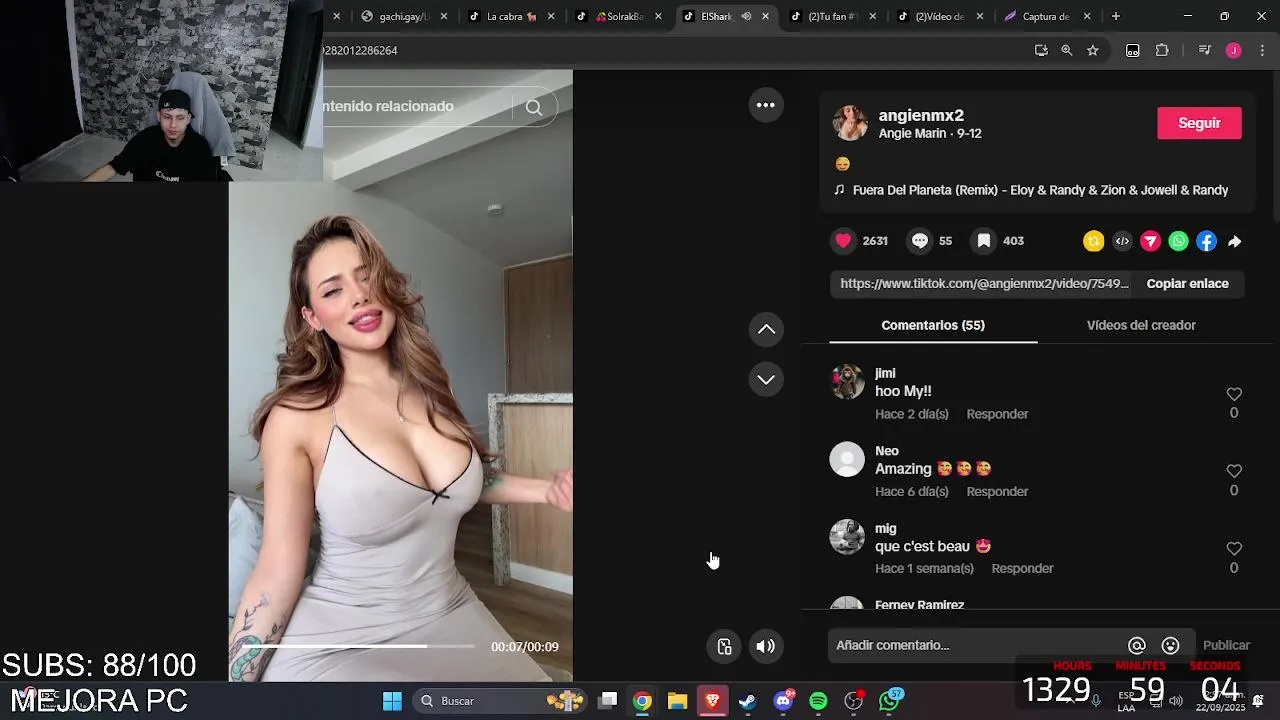The image size is (1280, 720).
Task: Open Brave browser from taskbar
Action: 712,701
